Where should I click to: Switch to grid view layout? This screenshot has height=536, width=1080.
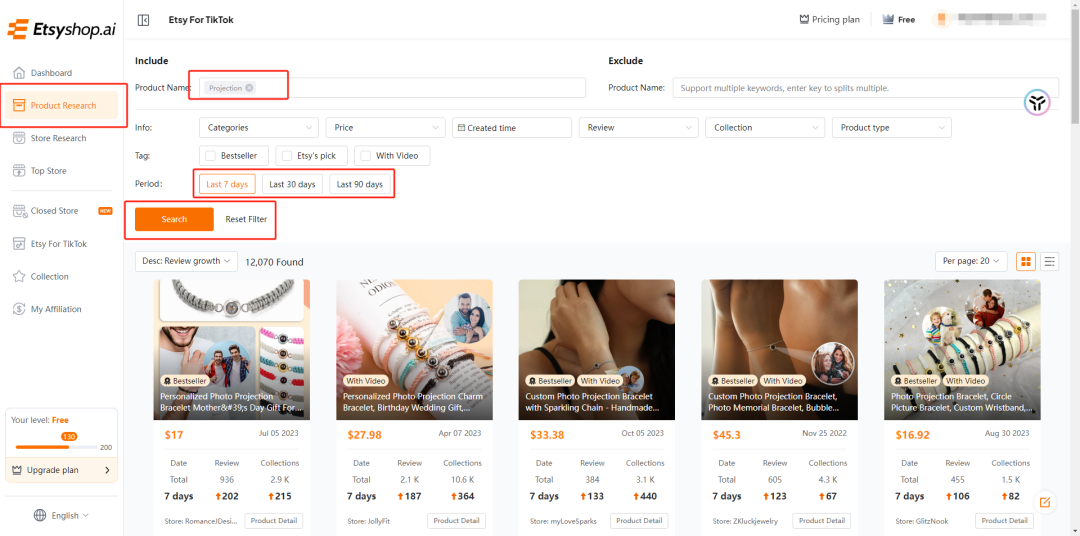pyautogui.click(x=1026, y=261)
